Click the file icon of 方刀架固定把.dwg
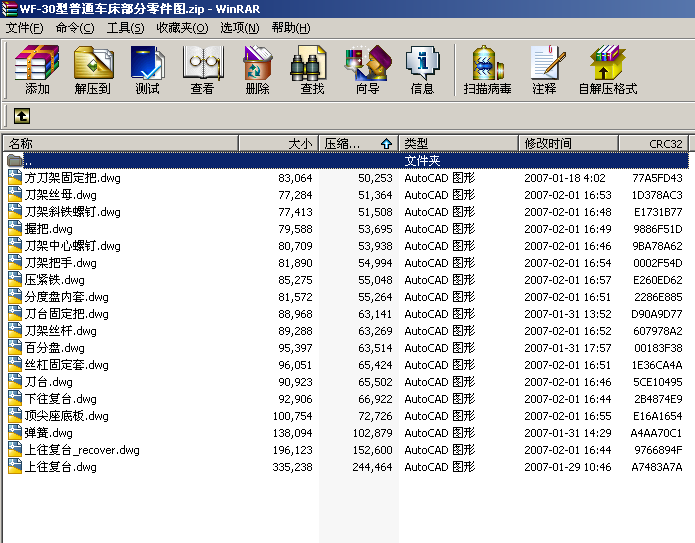This screenshot has width=695, height=543. click(x=15, y=177)
